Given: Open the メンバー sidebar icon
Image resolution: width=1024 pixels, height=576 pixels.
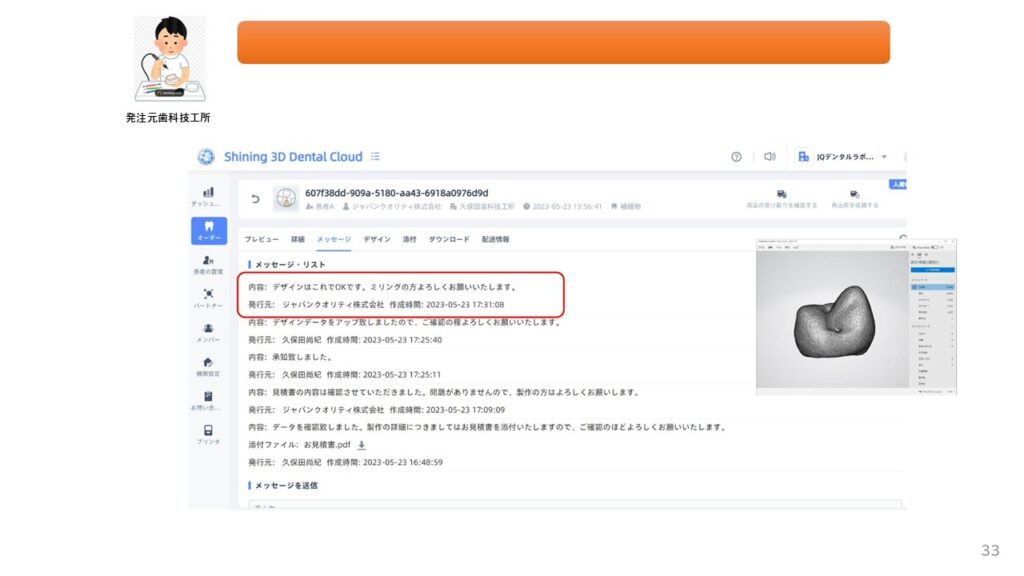Looking at the screenshot, I should click(208, 331).
